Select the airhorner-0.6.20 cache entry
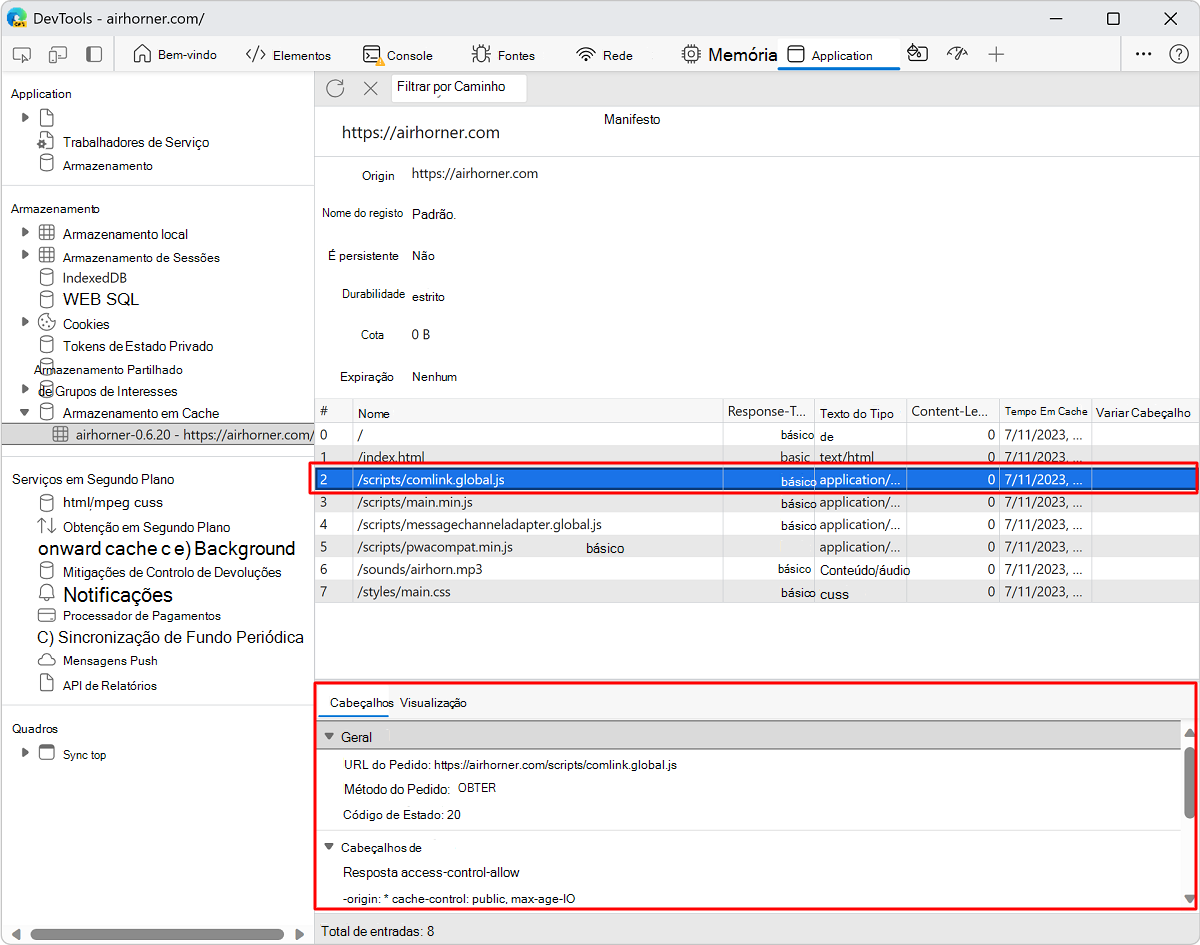 158,434
